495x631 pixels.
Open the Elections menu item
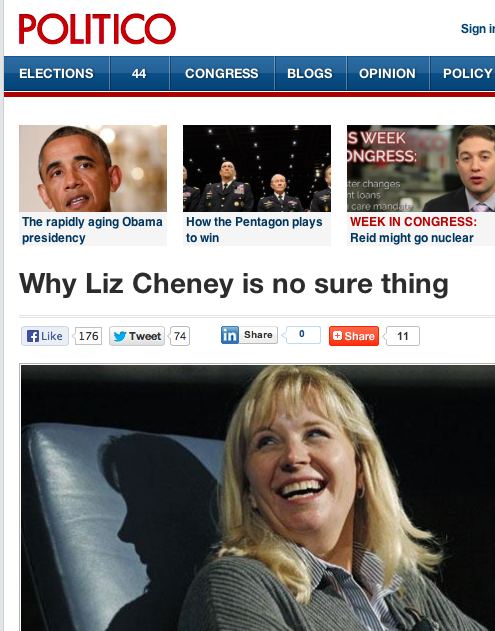[56, 74]
